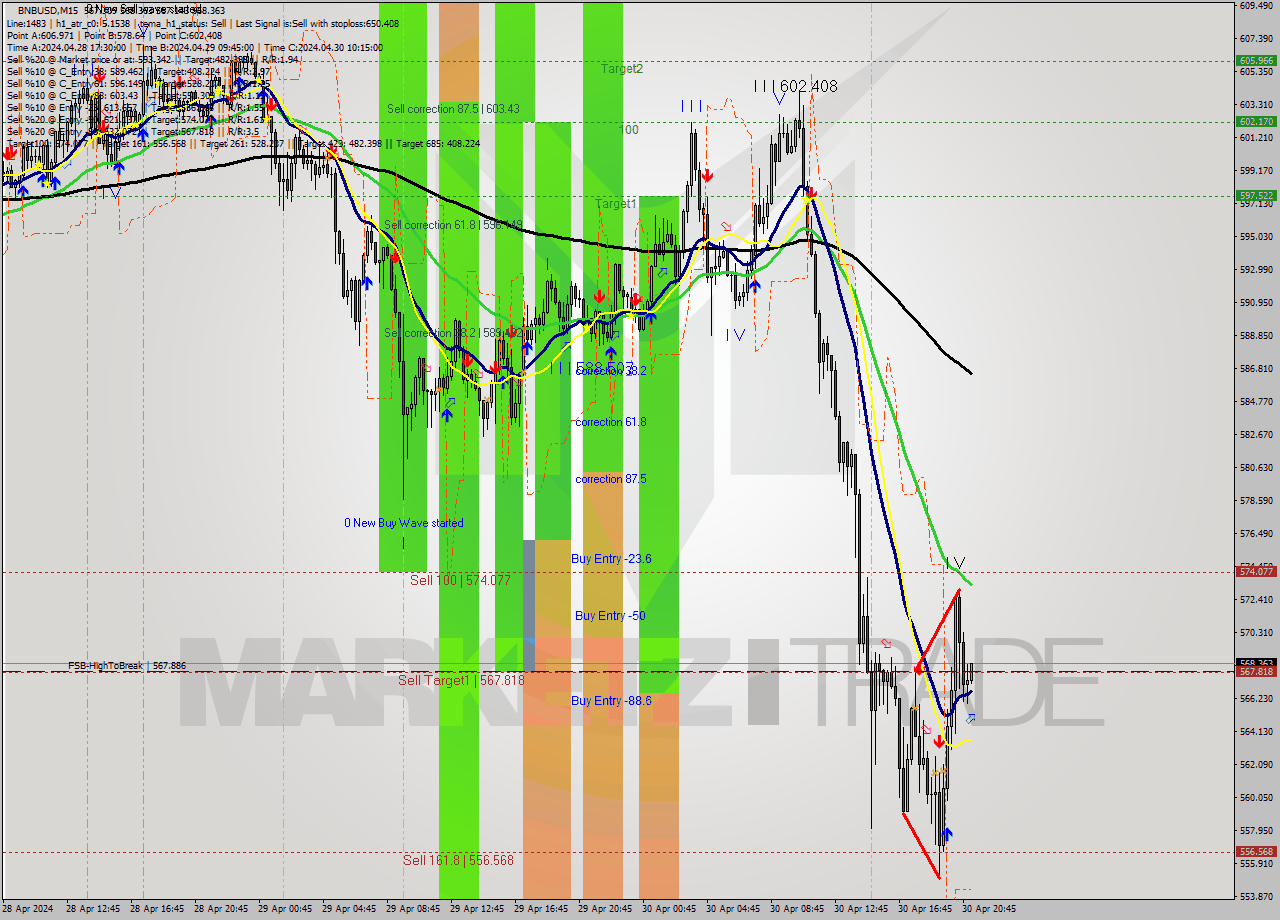This screenshot has height=920, width=1280.
Task: Click the 590.950 price axis value
Action: point(1257,302)
